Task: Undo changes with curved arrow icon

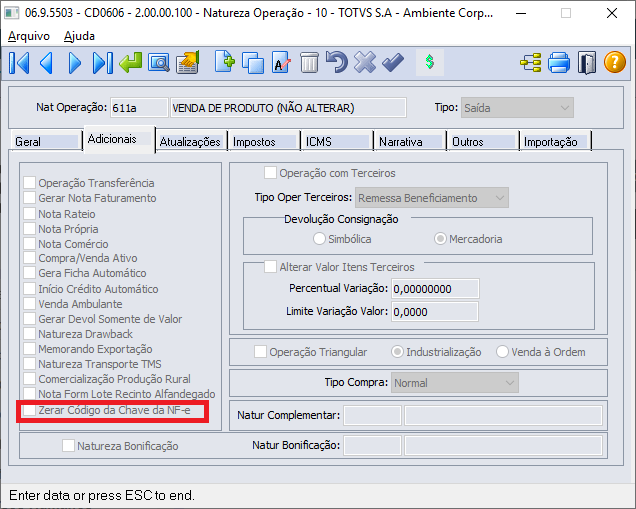Action: (337, 62)
